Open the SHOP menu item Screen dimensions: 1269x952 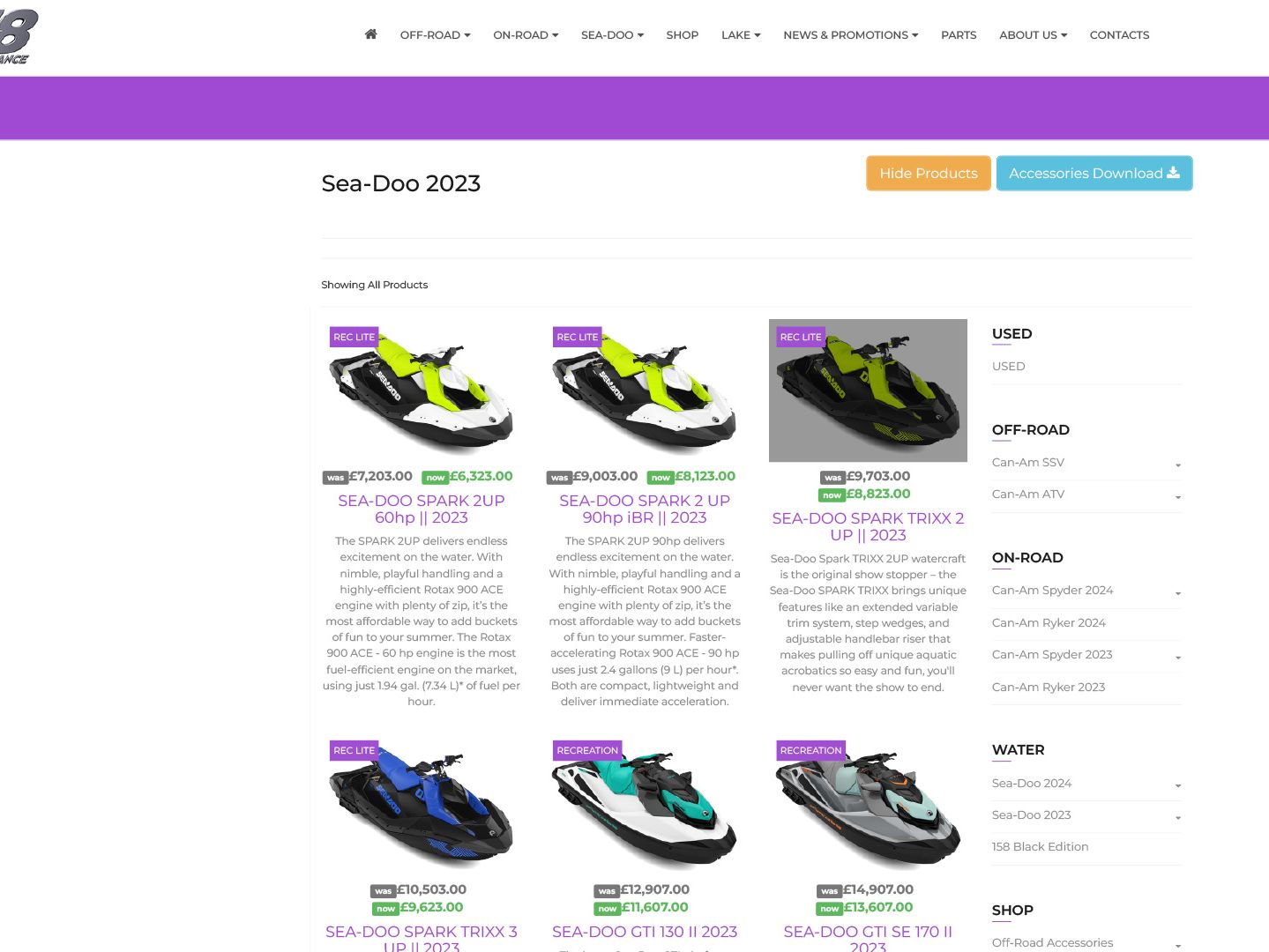click(682, 35)
